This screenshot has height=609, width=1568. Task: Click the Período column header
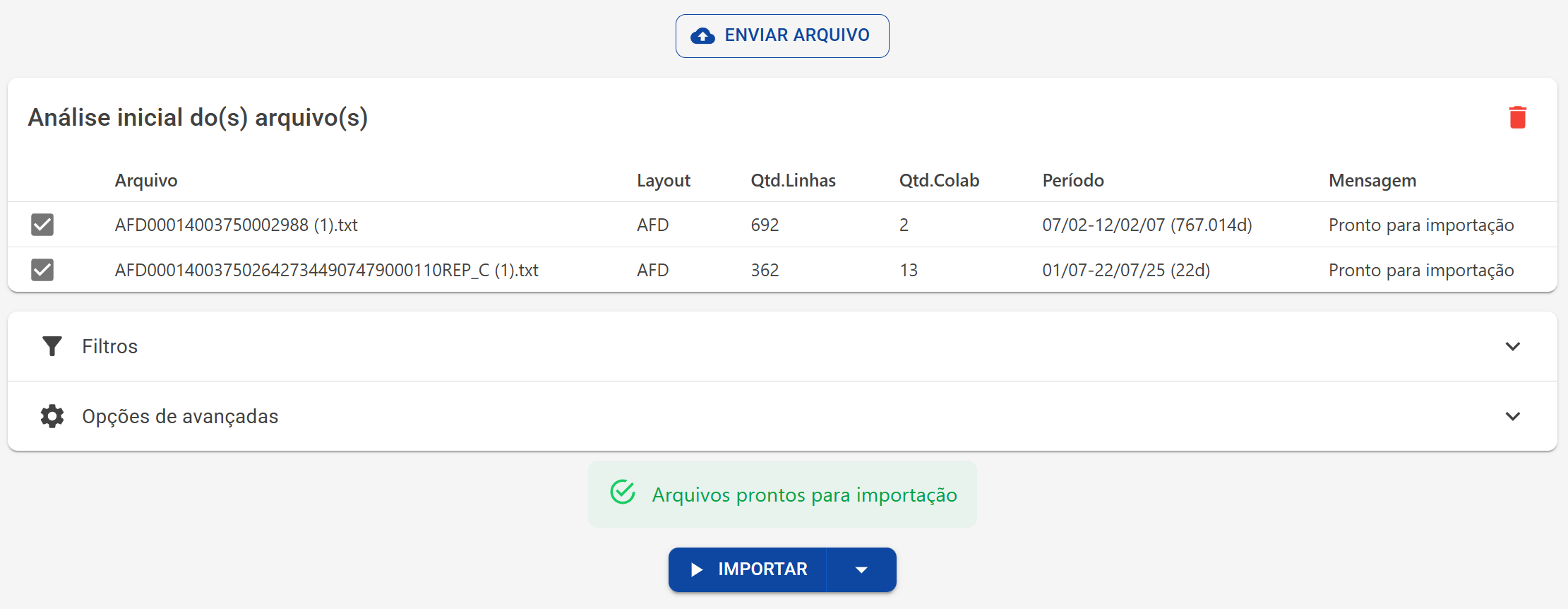1073,180
